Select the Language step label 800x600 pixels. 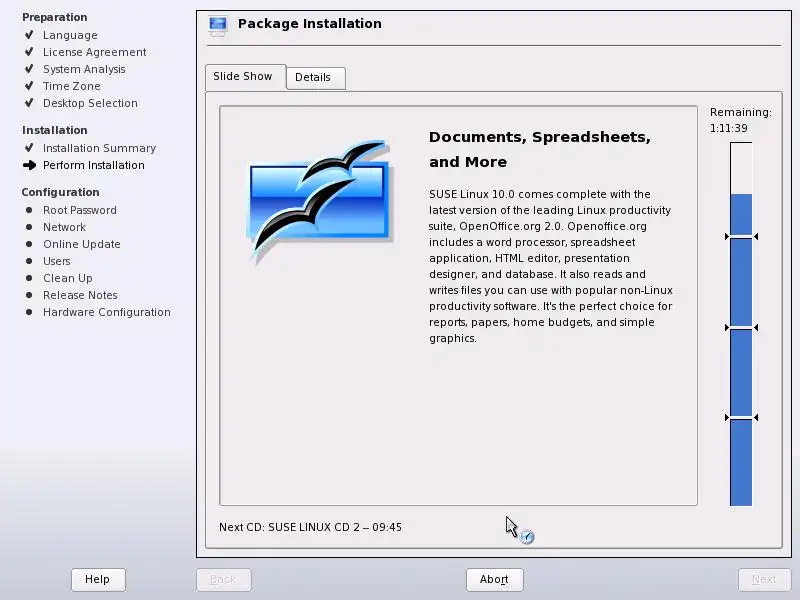tap(70, 35)
